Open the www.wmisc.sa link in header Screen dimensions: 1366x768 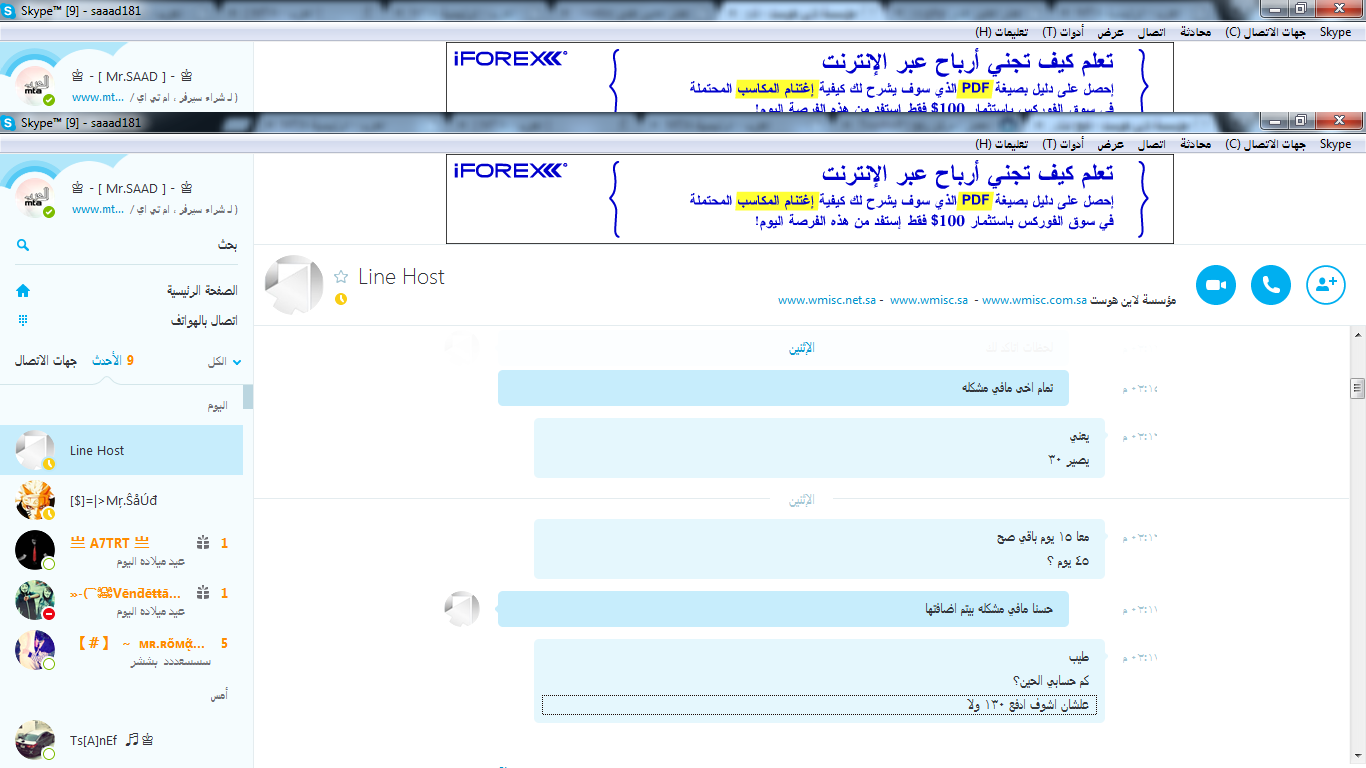click(929, 300)
